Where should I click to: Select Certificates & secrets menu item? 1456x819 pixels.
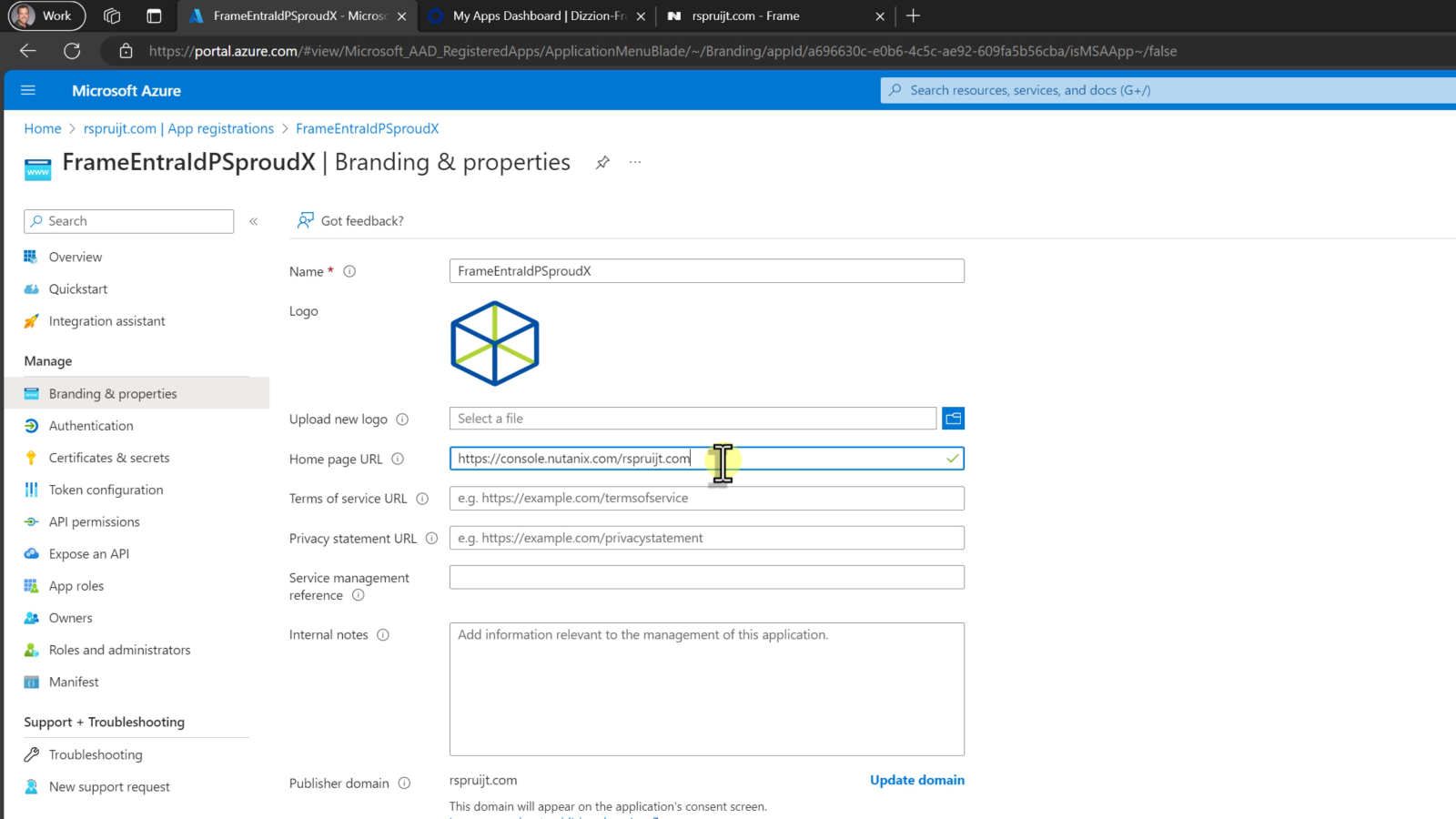pos(109,458)
